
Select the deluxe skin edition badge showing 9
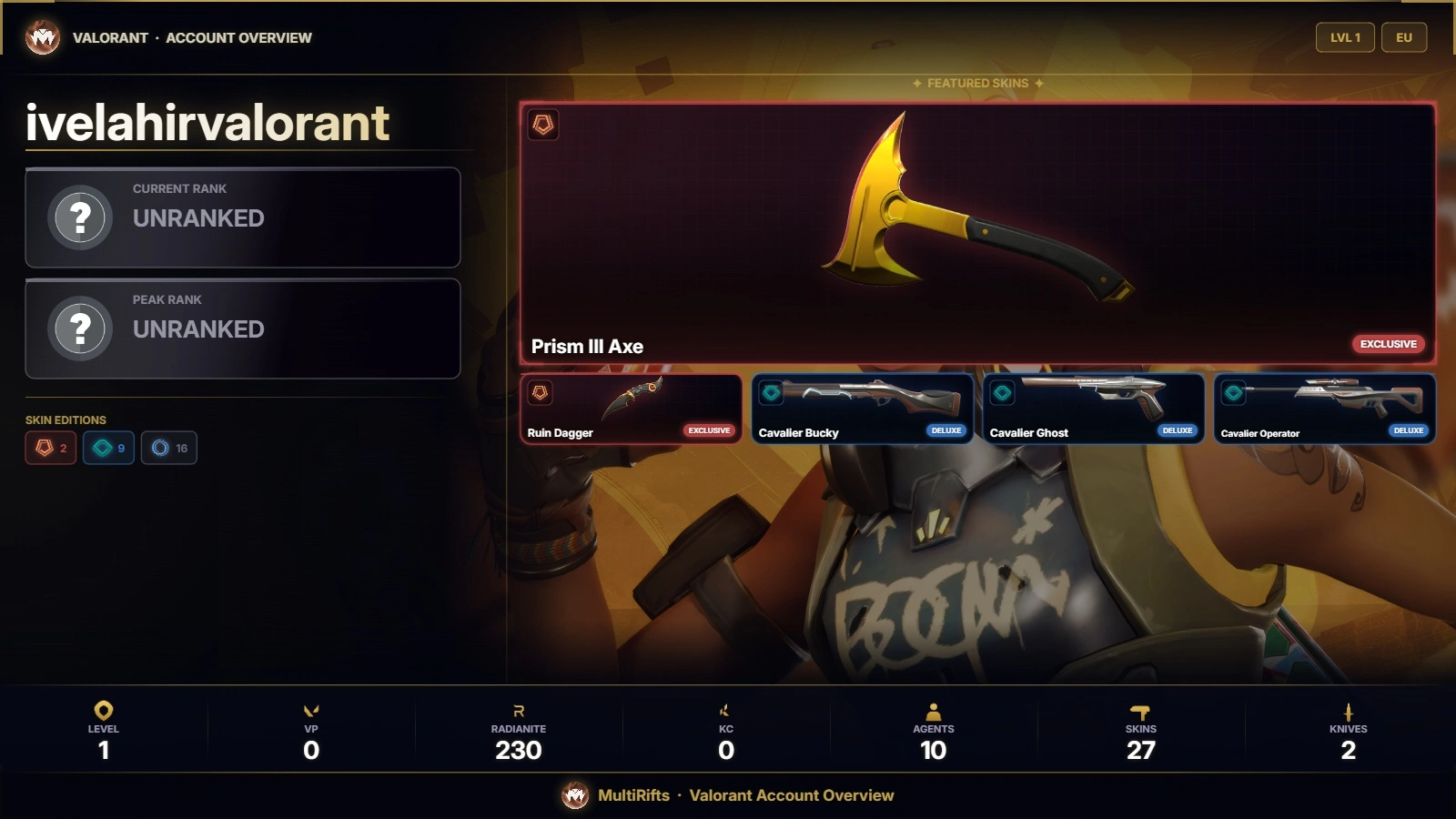109,448
